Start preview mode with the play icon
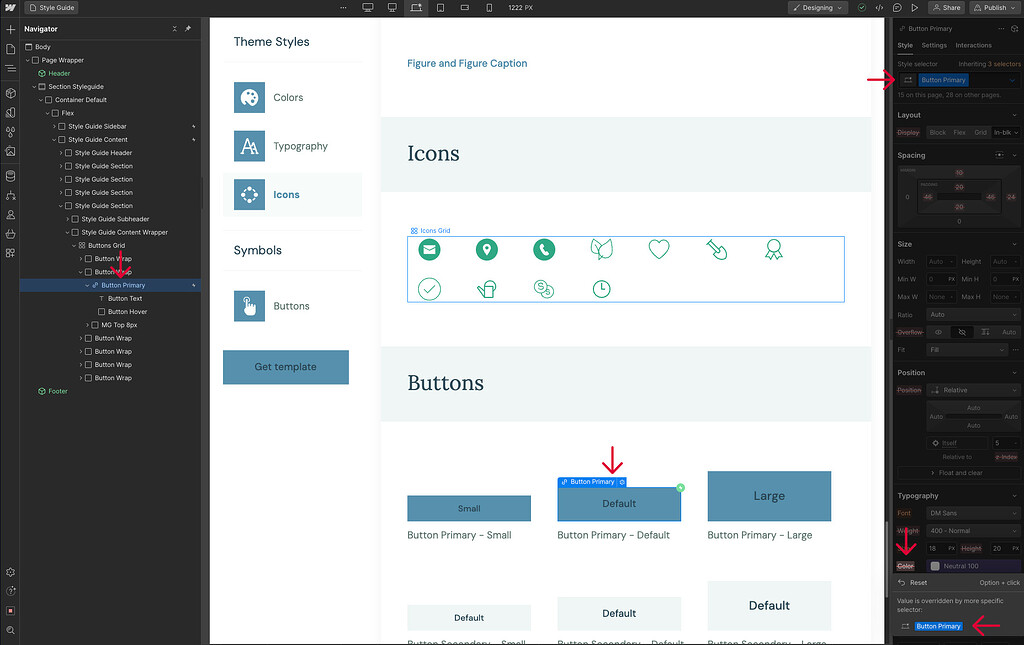 click(914, 7)
